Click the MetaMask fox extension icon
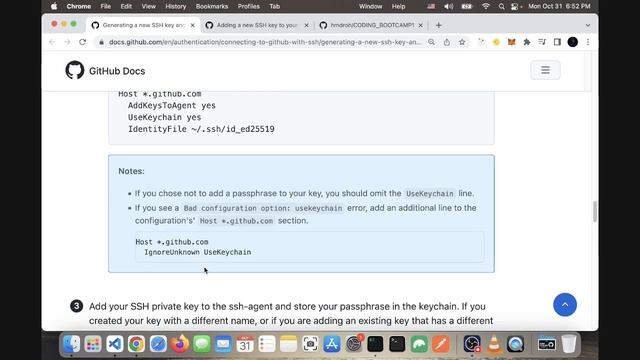Image resolution: width=640 pixels, height=360 pixels. click(x=511, y=42)
